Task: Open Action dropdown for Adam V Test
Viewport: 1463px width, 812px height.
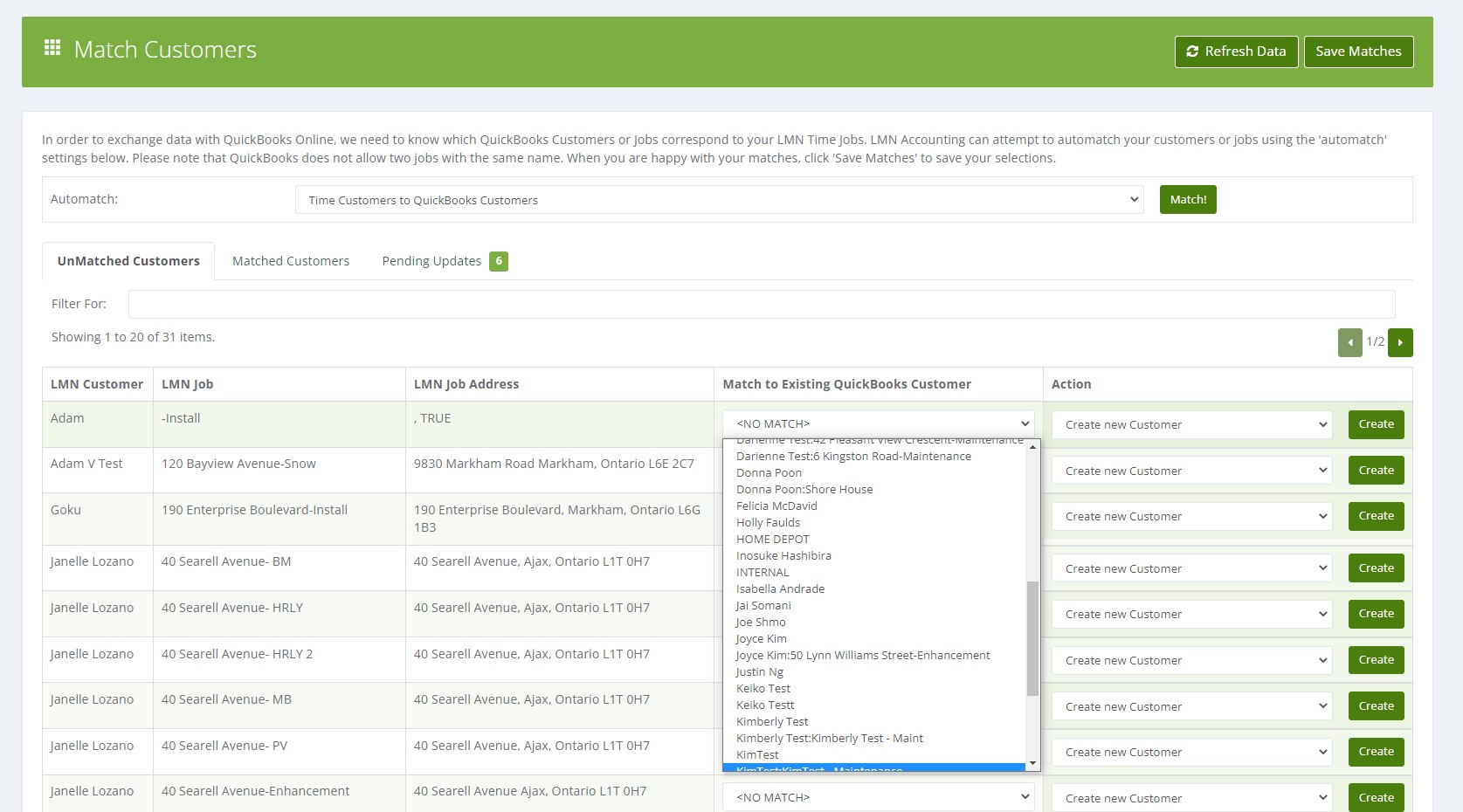Action: [x=1191, y=471]
